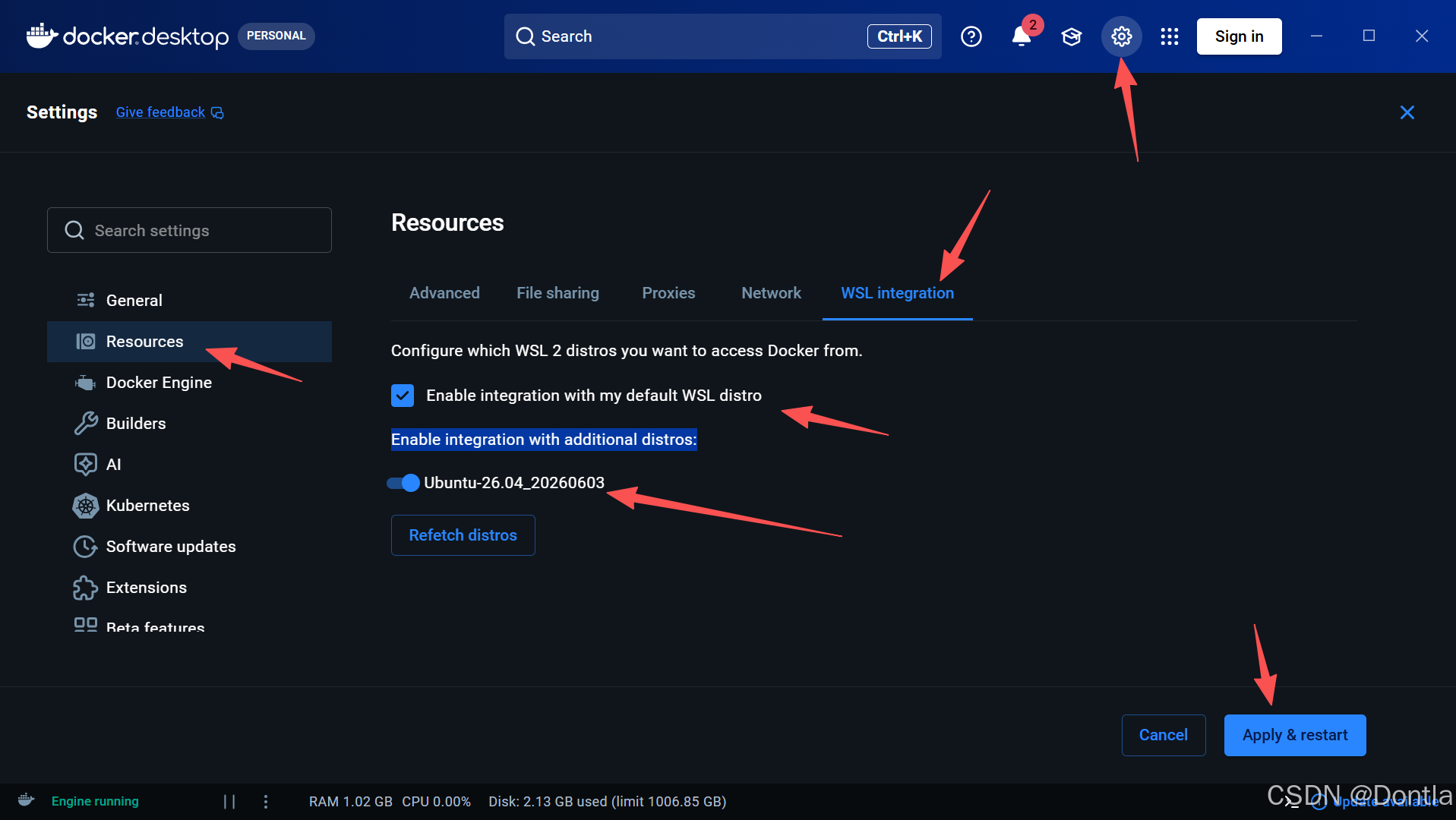The width and height of the screenshot is (1456, 820).
Task: Click the CPU 0.00% readout
Action: pos(436,801)
